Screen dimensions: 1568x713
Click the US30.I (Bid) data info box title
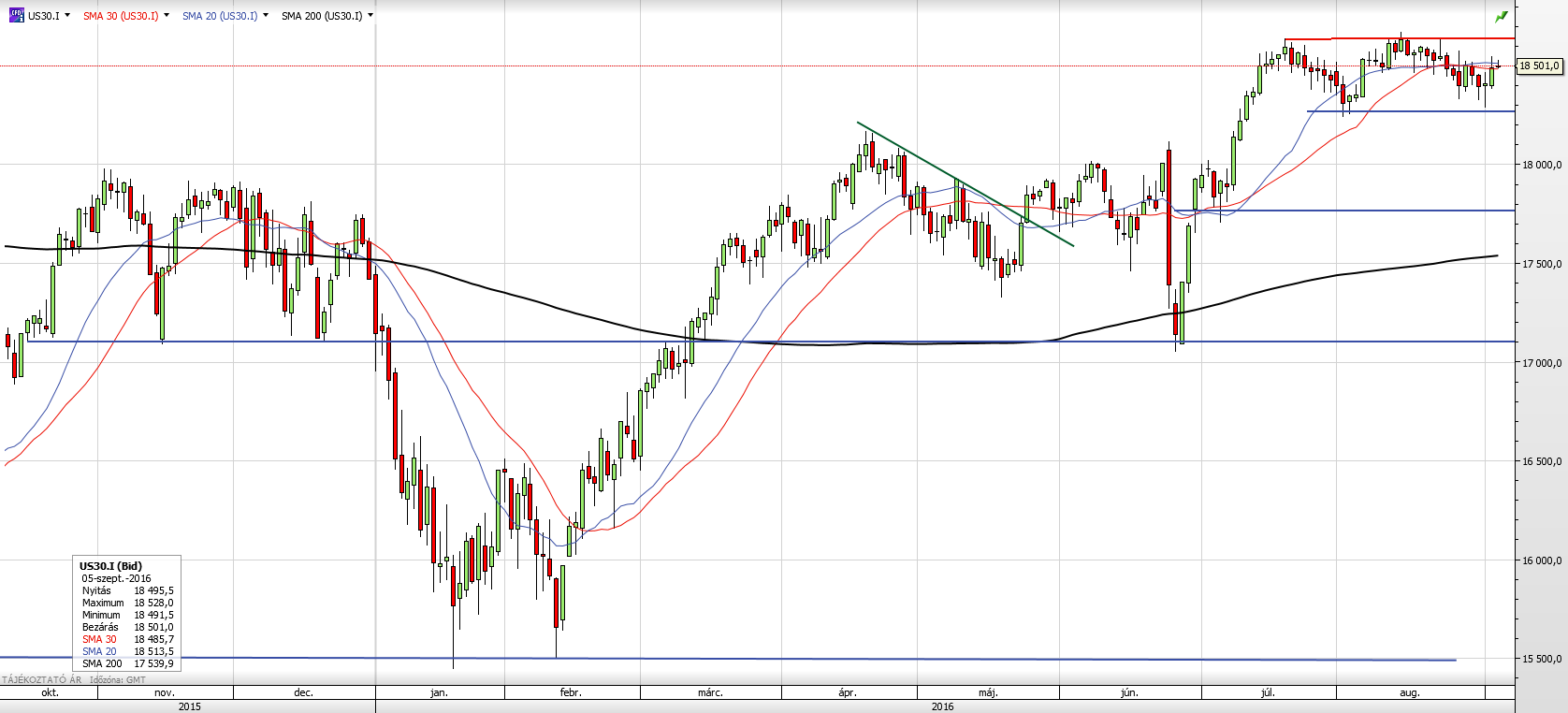click(x=110, y=566)
